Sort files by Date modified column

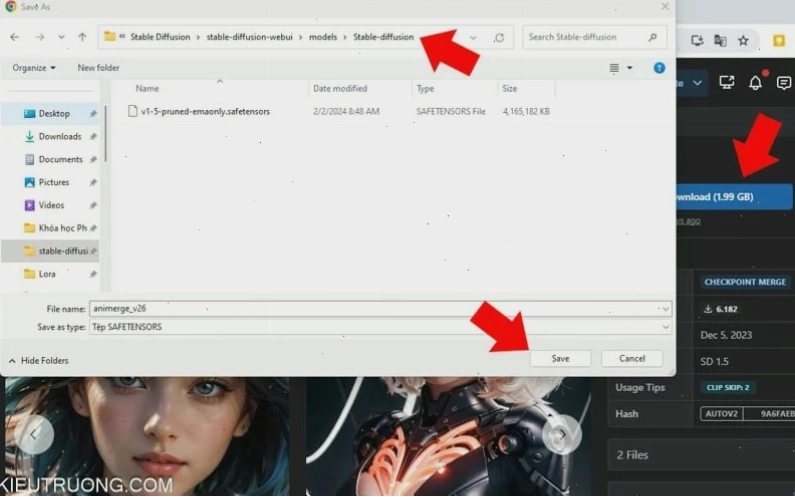340,88
